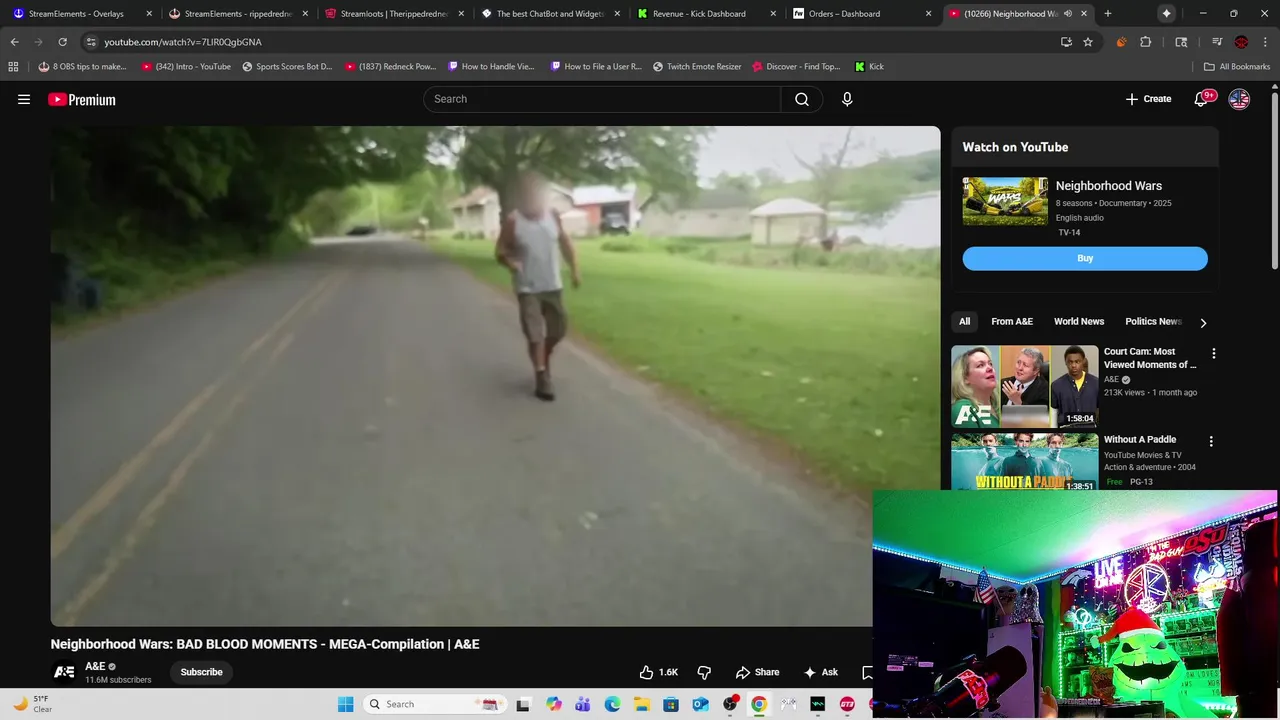Open options for Without A Paddle video
1280x720 pixels.
click(x=1211, y=441)
